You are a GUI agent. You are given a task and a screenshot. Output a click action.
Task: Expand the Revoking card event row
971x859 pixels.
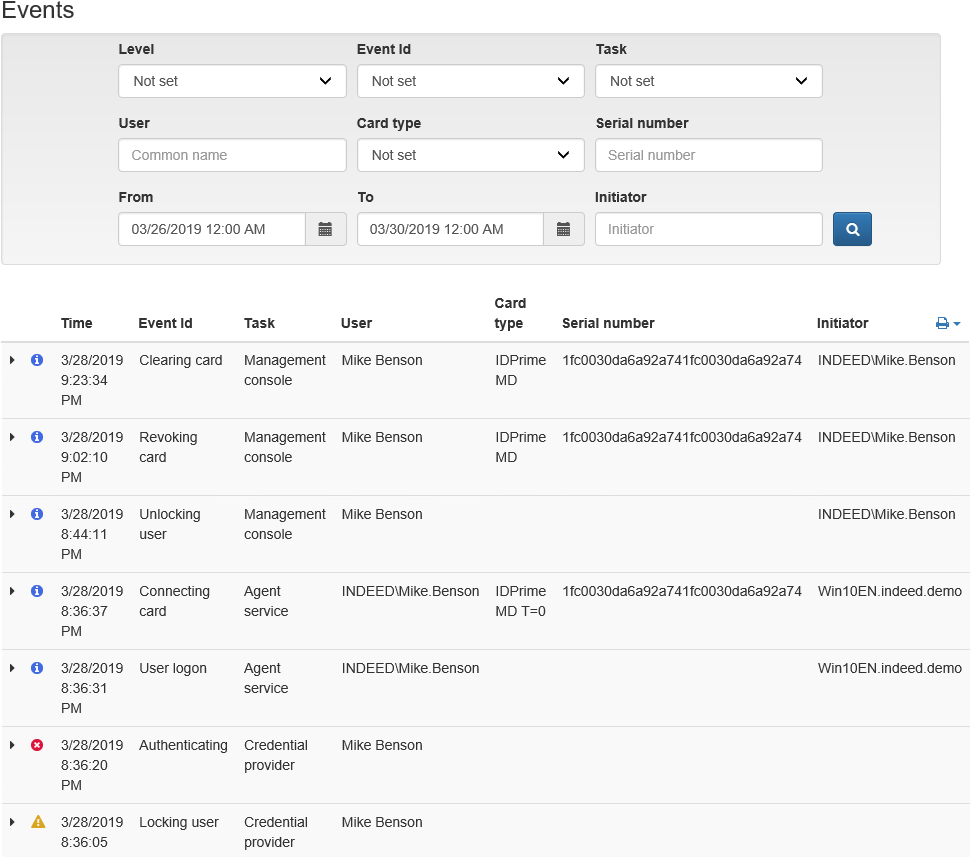12,437
